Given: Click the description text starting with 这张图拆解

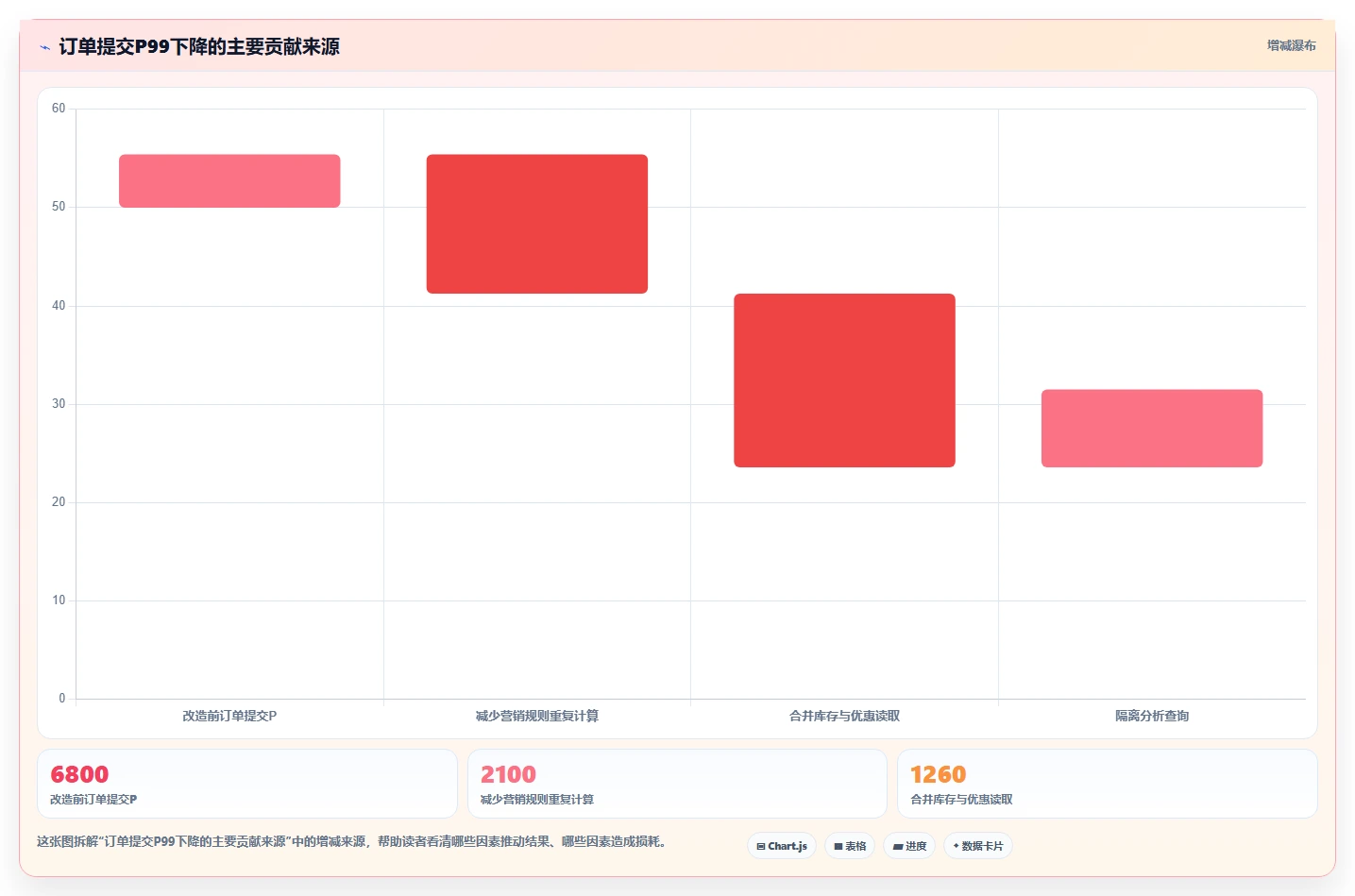Looking at the screenshot, I should click(x=353, y=841).
